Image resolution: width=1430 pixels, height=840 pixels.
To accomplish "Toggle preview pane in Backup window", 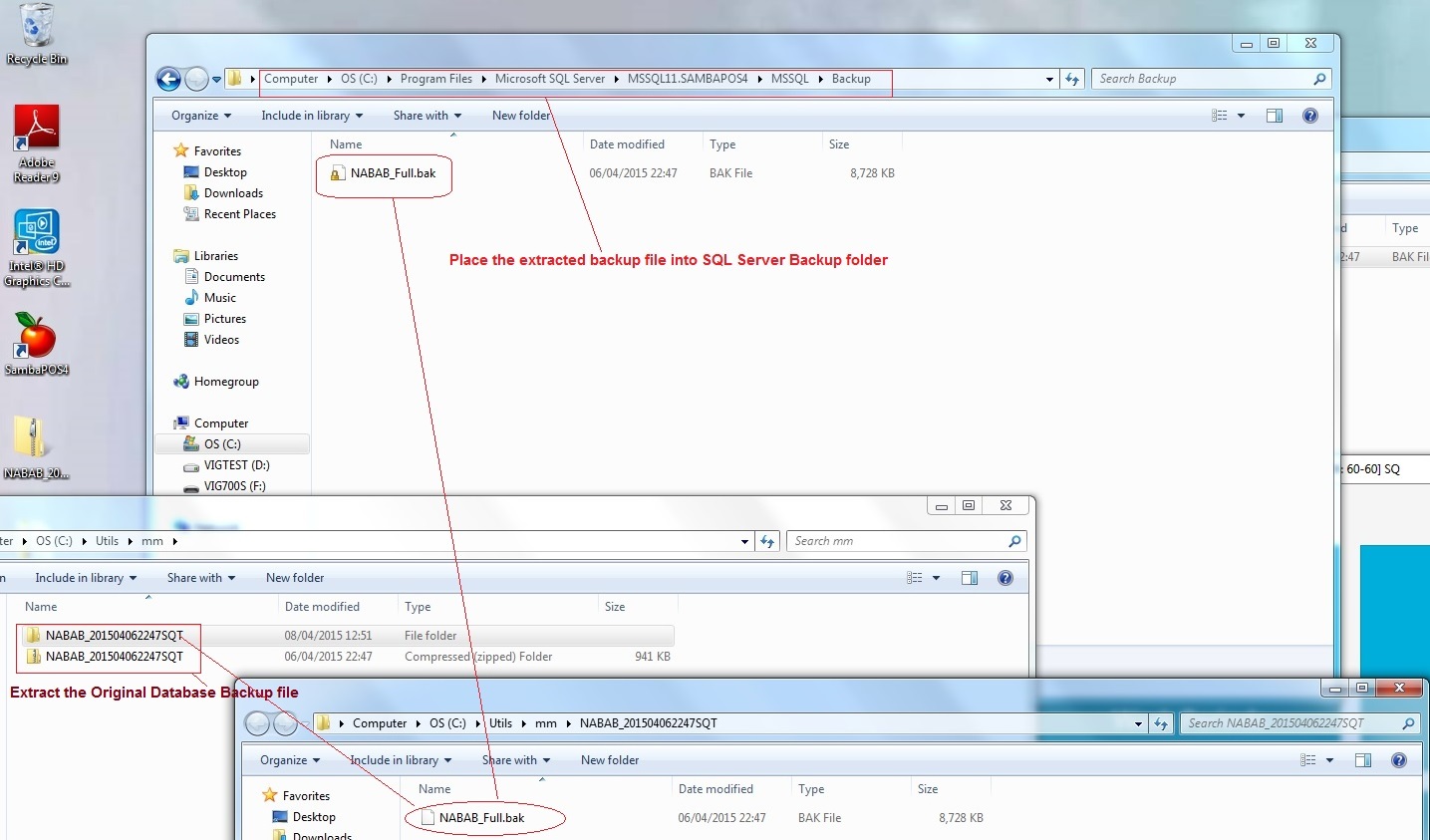I will tap(1275, 116).
